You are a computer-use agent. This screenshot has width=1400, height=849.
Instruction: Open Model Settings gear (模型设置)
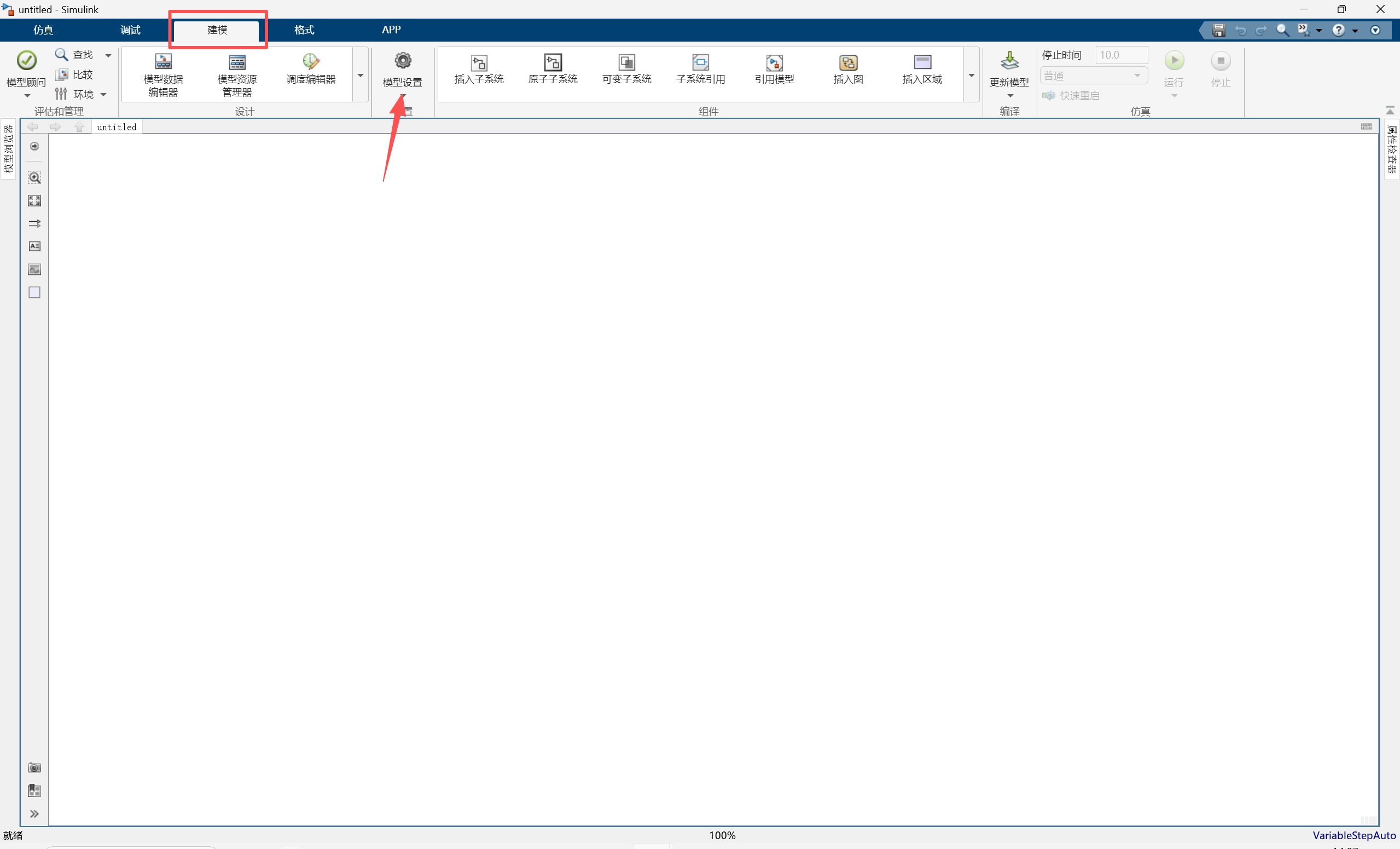click(402, 61)
